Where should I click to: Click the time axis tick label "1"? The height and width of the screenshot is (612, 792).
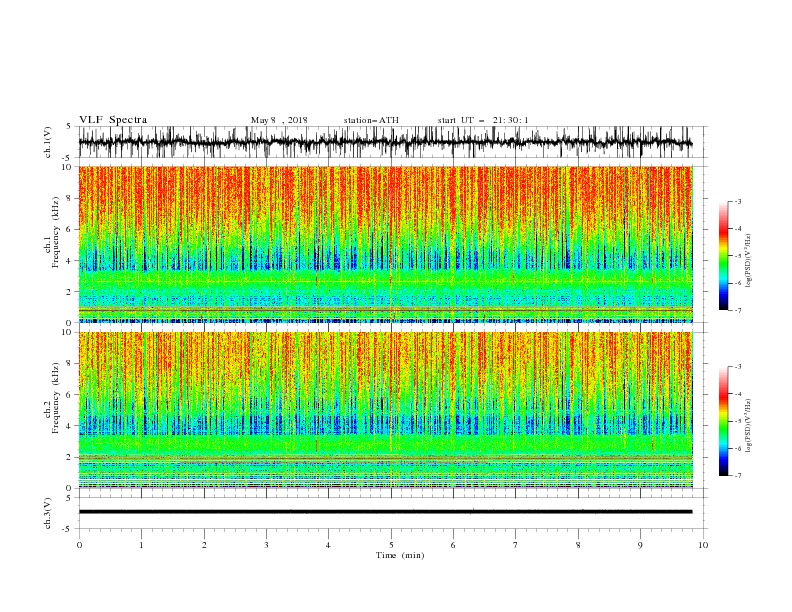point(141,545)
